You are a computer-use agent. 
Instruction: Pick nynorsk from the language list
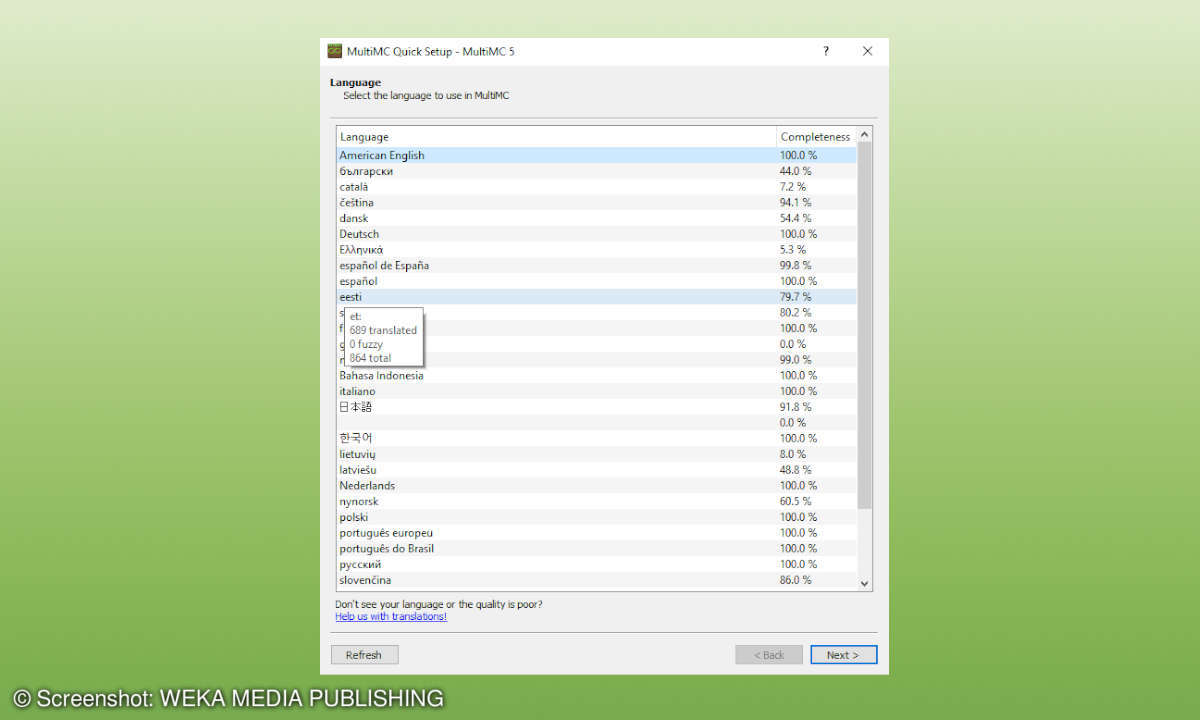point(597,501)
